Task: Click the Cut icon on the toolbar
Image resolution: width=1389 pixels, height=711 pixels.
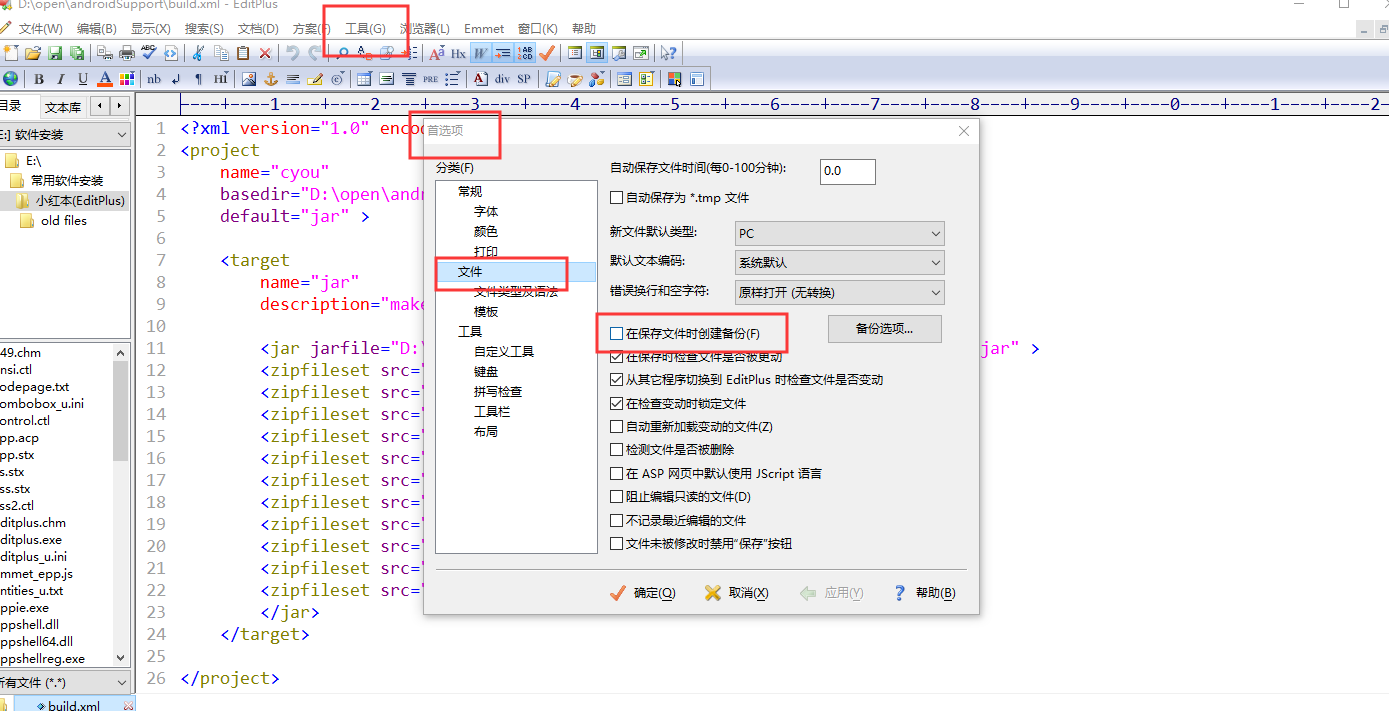Action: pyautogui.click(x=196, y=52)
